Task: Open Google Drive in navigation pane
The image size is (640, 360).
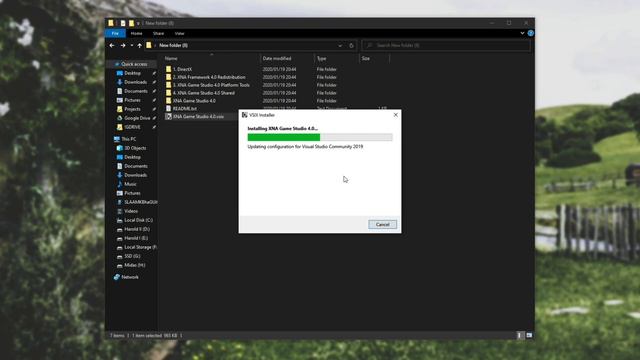Action: (137, 118)
